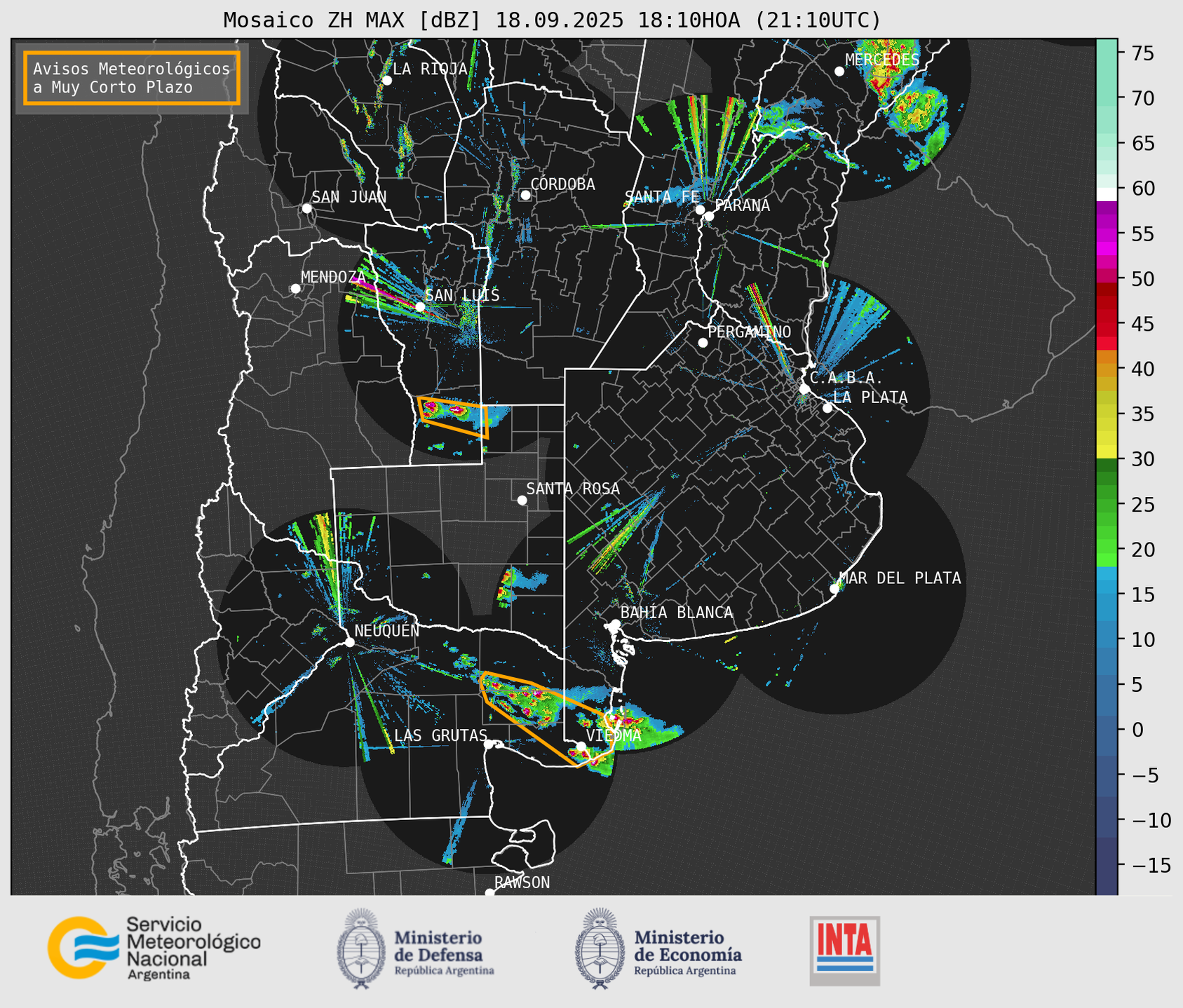Screen dimensions: 1183x1008
Task: Select the Neuquén city marker dot
Action: tap(349, 642)
